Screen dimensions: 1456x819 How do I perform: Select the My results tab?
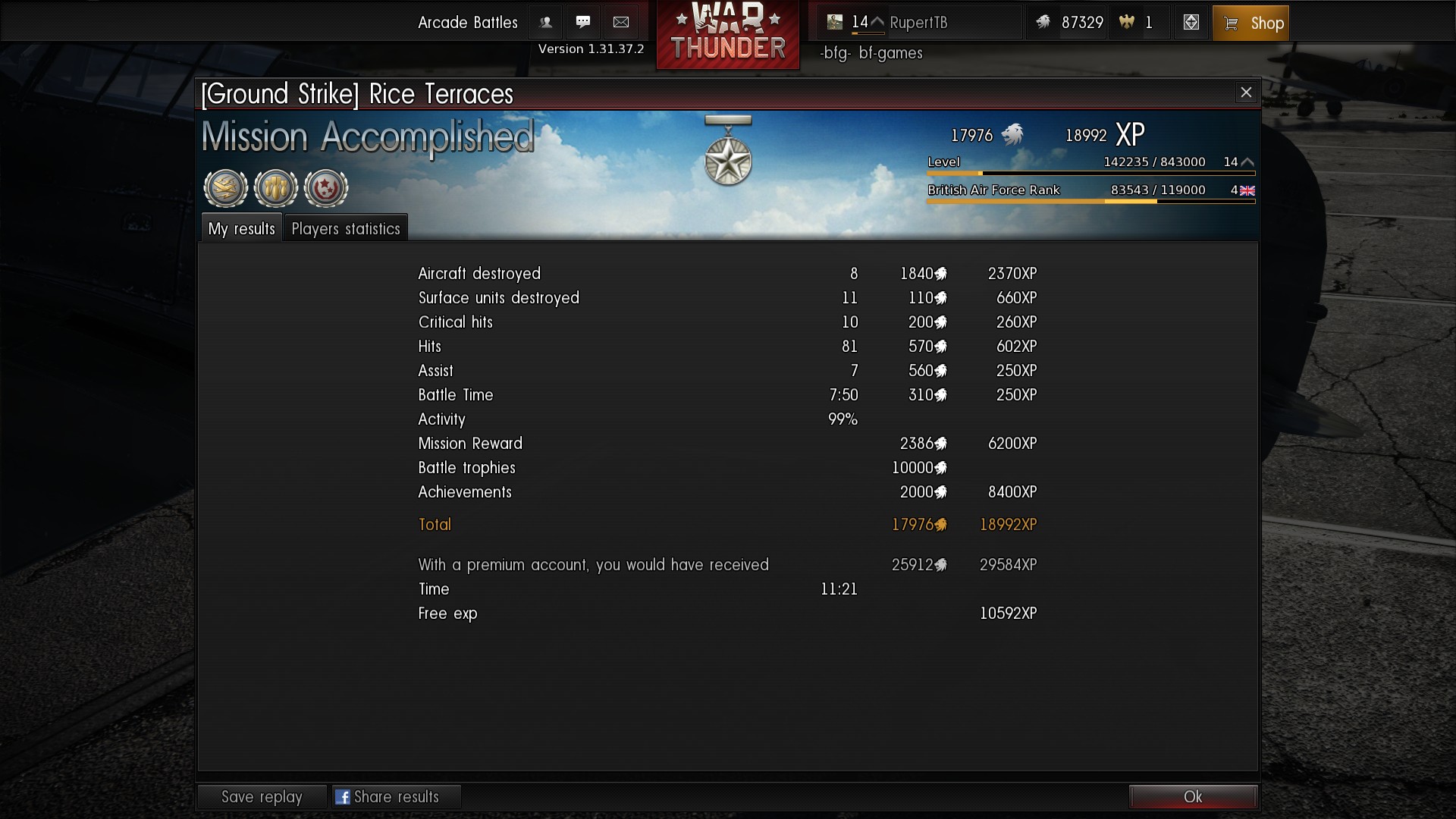click(x=242, y=228)
